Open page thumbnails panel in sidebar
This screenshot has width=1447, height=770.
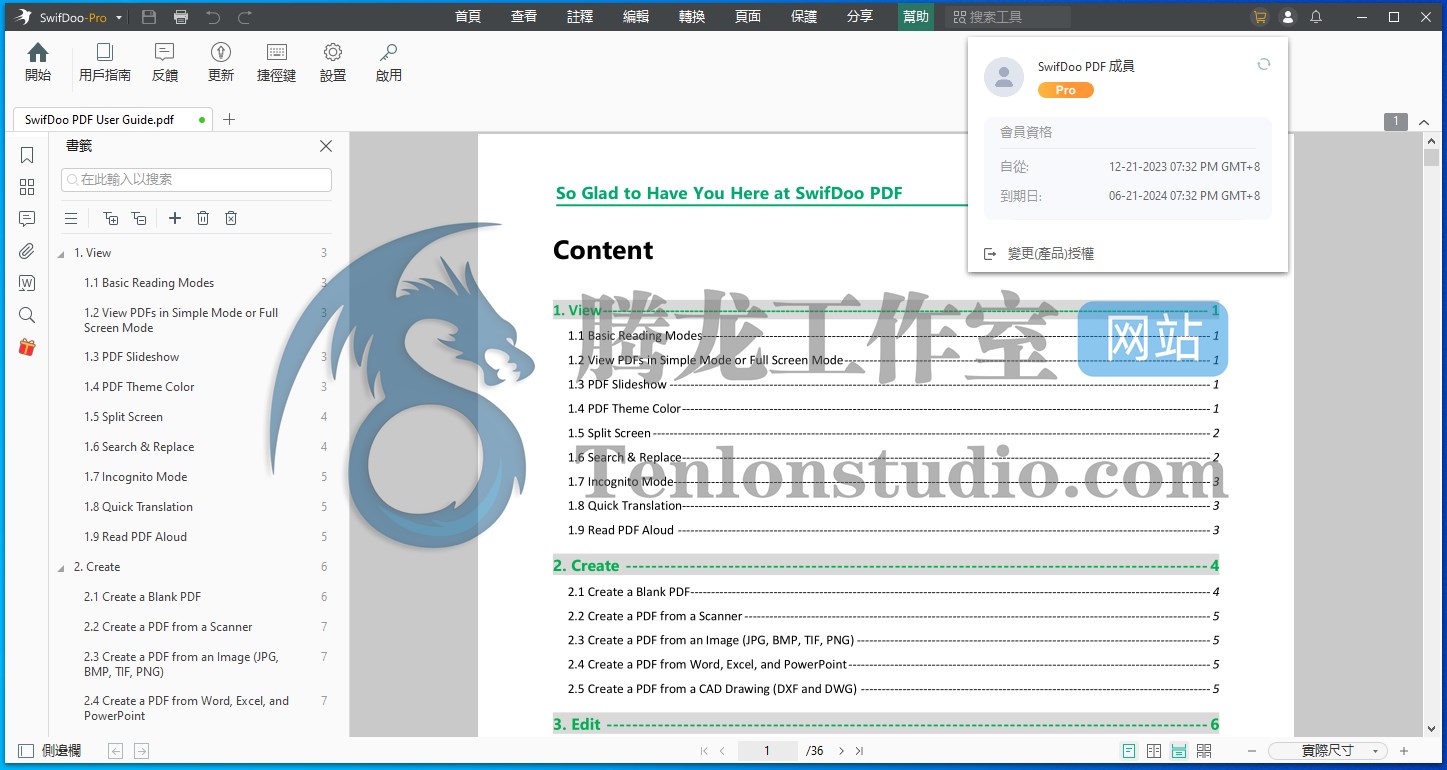(27, 187)
